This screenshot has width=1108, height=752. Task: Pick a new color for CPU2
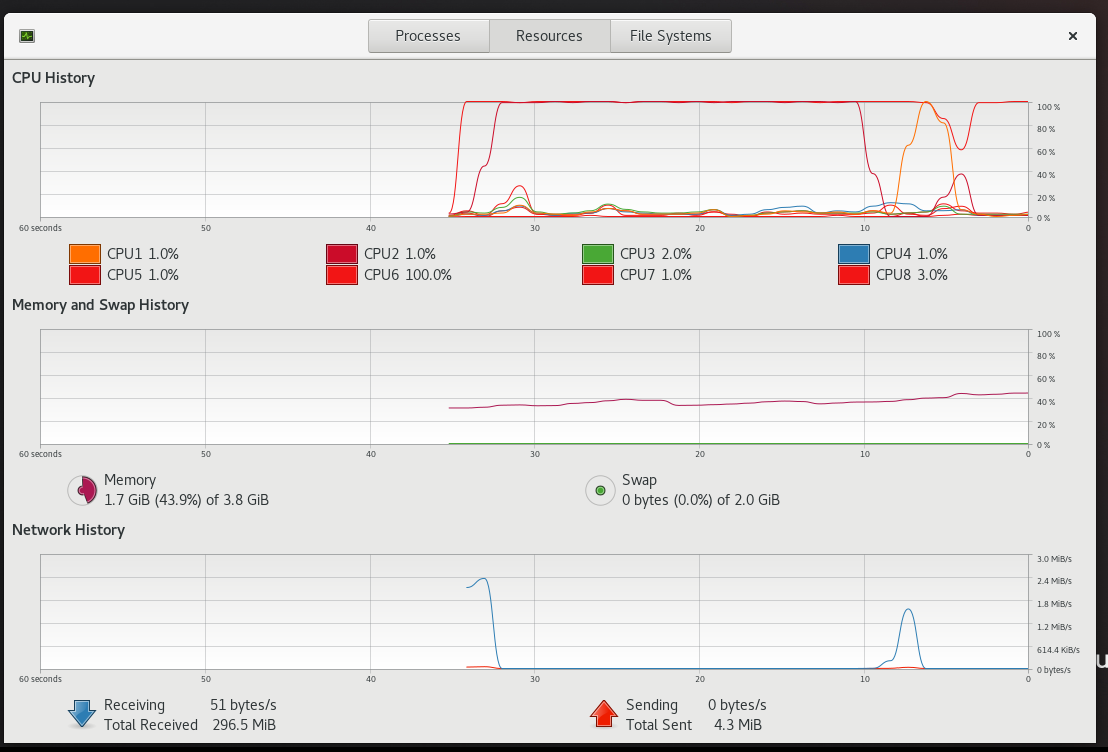point(342,254)
